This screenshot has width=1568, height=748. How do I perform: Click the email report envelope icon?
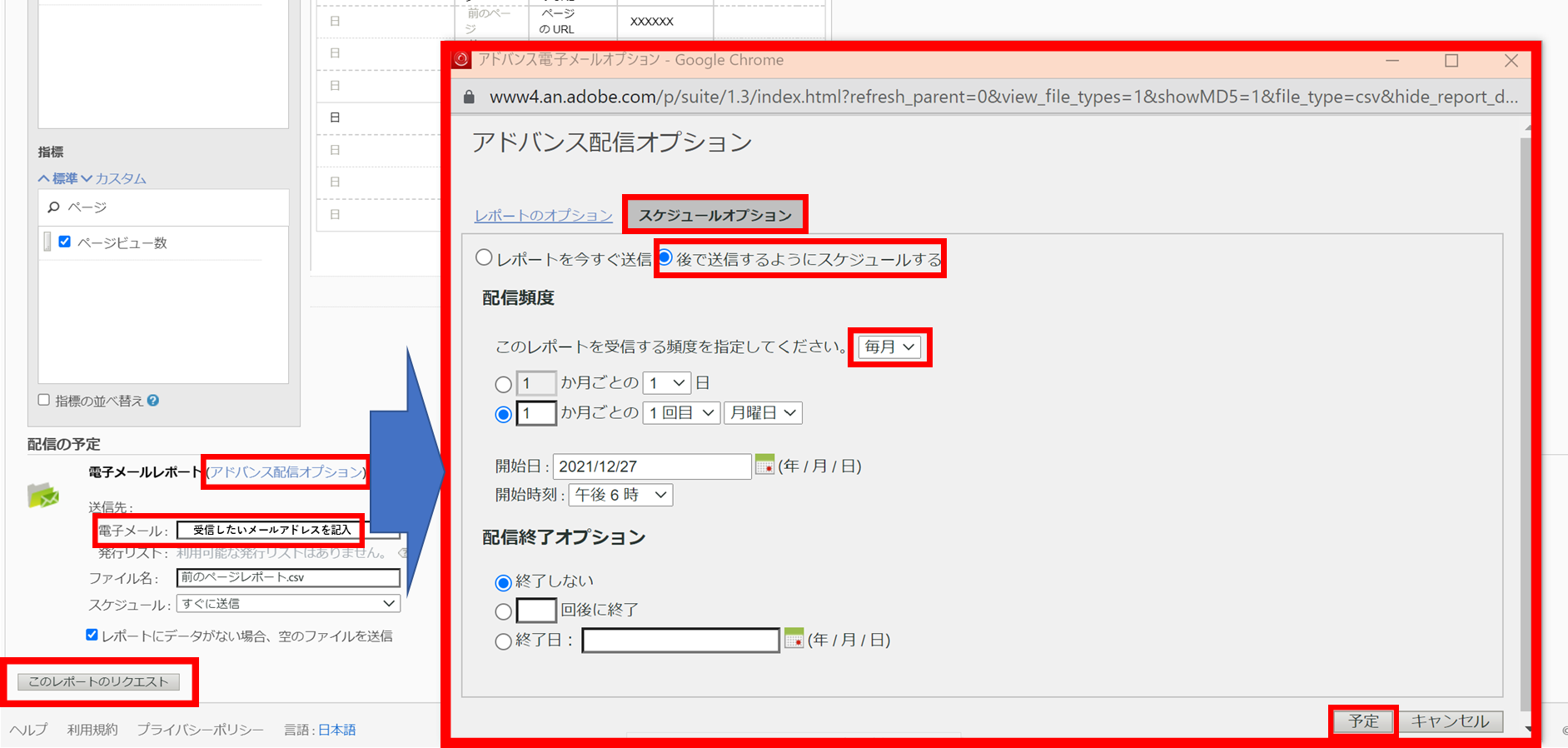pyautogui.click(x=43, y=495)
